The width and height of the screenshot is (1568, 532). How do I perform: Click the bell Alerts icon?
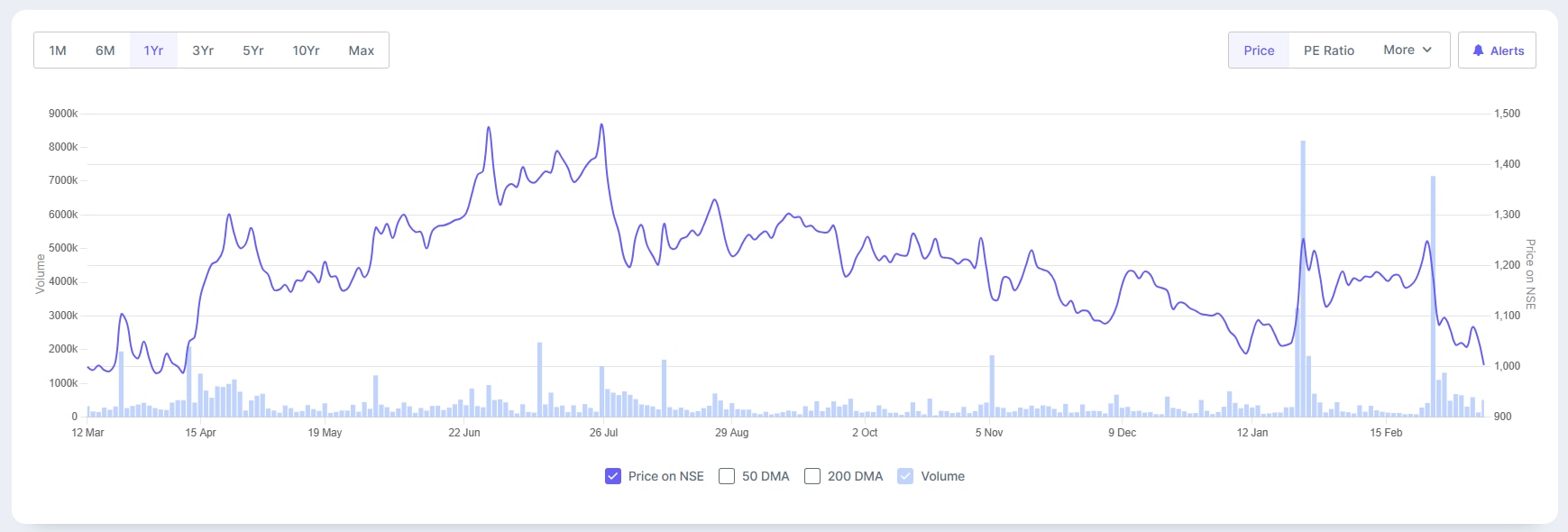click(x=1478, y=50)
